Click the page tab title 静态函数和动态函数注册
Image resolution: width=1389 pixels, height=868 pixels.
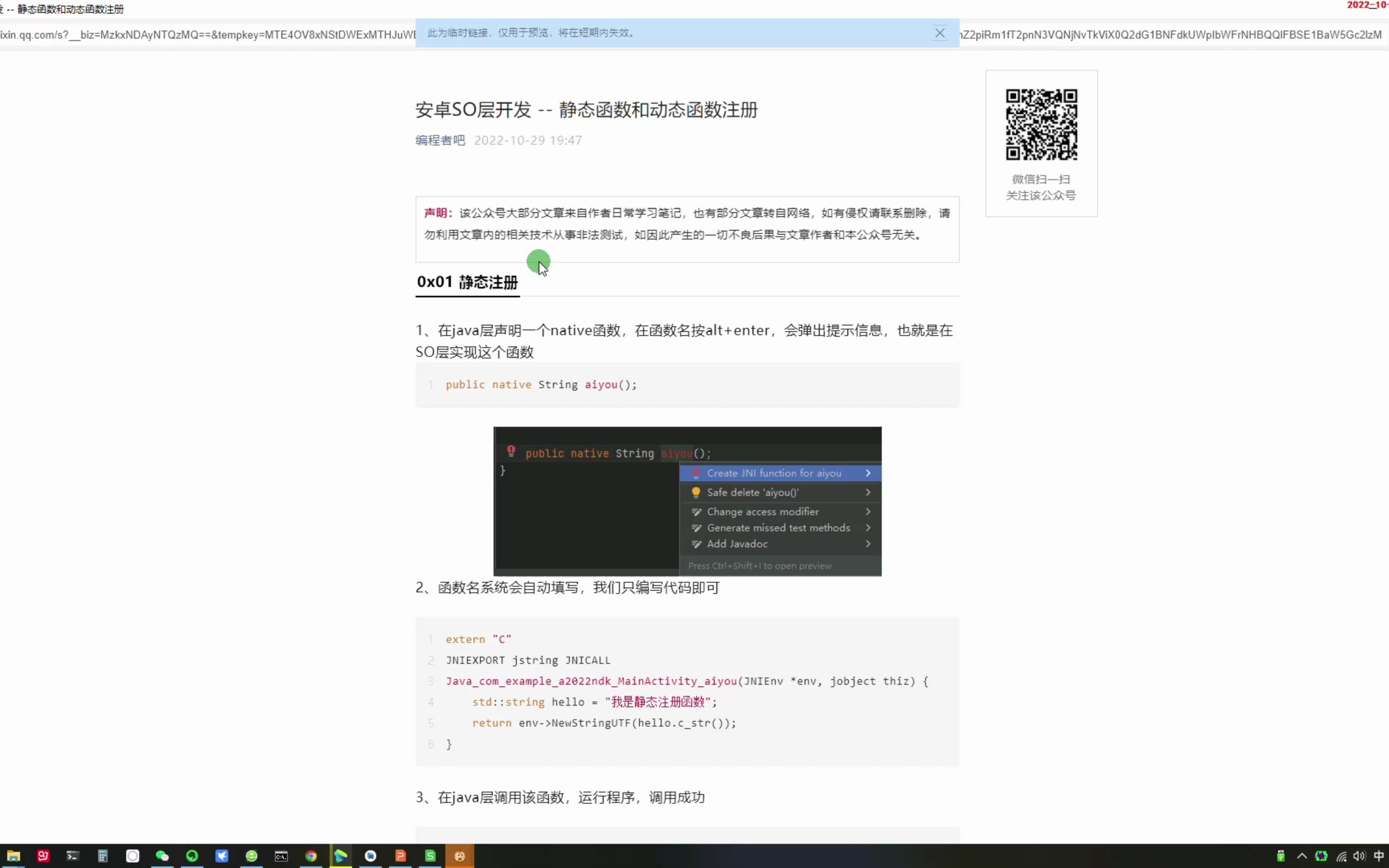[71, 9]
